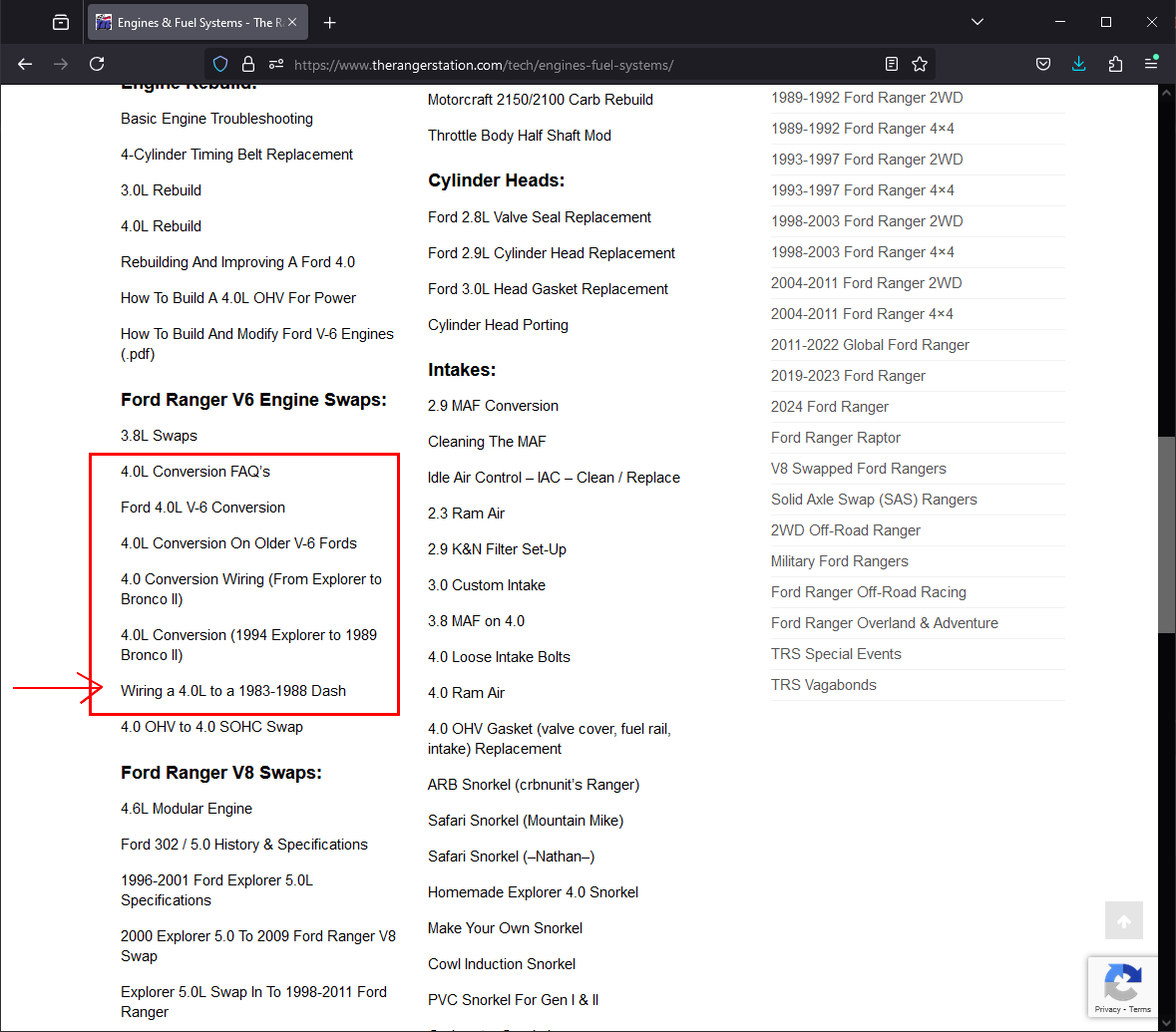The image size is (1176, 1032).
Task: Bookmark this page with the star
Action: coord(920,65)
